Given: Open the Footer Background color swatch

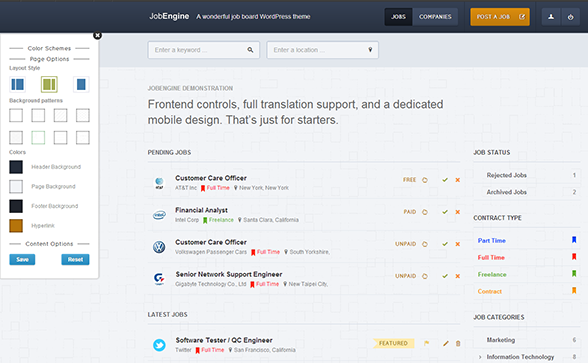Looking at the screenshot, I should tap(16, 206).
